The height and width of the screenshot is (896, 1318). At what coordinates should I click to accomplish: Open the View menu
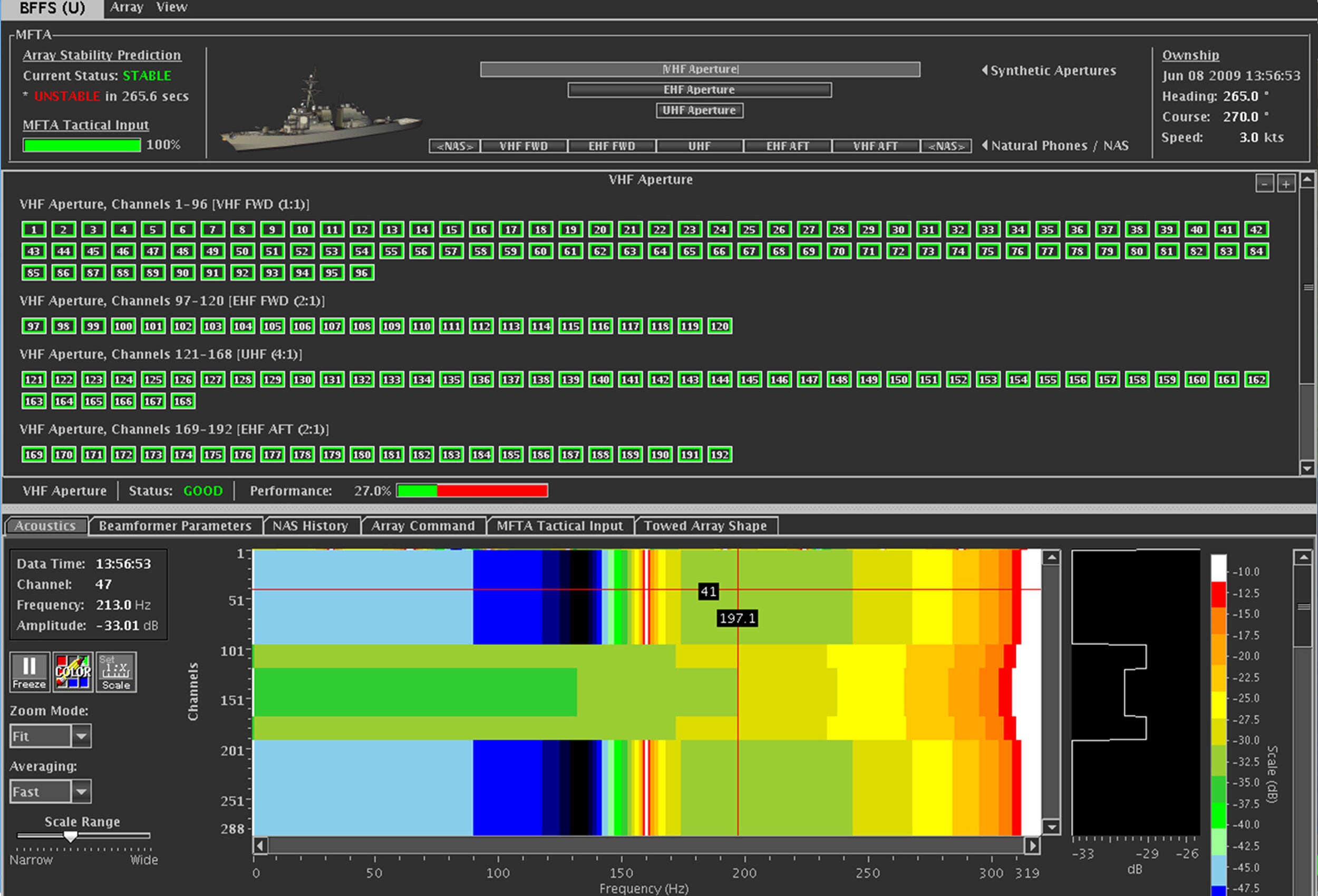171,7
